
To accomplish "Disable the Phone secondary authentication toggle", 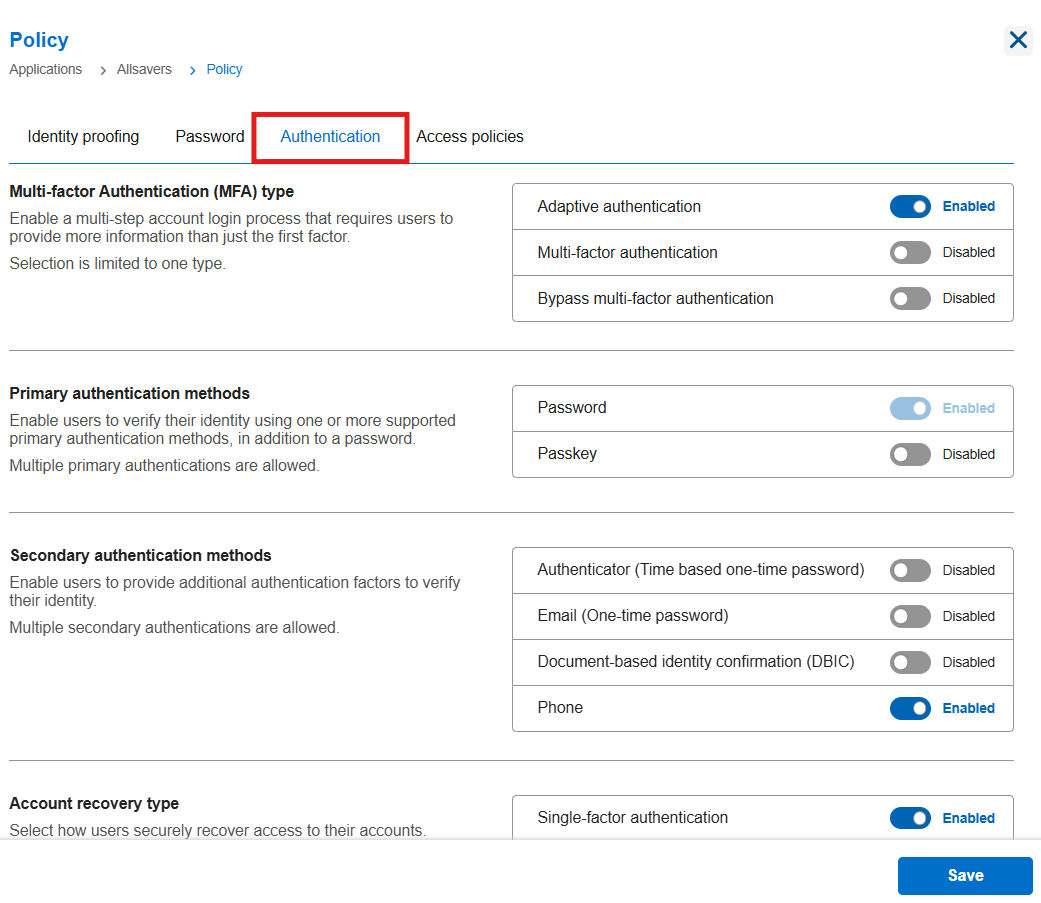I will point(910,708).
